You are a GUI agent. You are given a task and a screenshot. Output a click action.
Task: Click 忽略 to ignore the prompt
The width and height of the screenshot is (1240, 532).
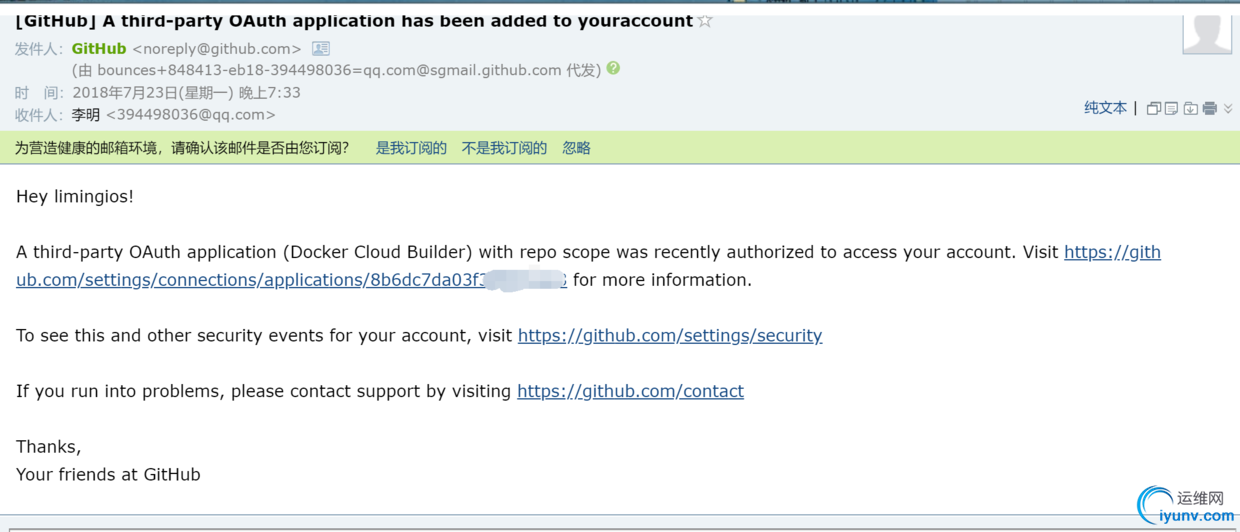[x=576, y=148]
